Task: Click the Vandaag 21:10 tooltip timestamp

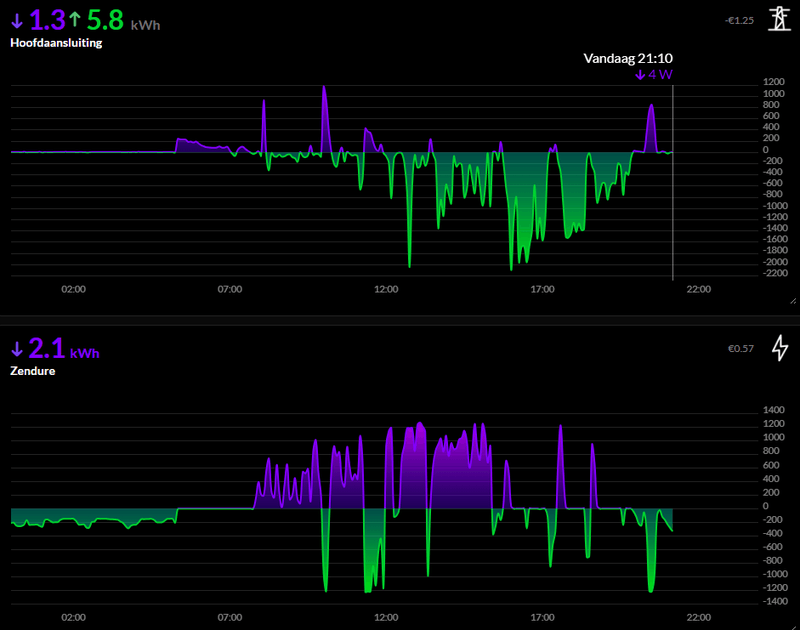Action: (x=628, y=58)
